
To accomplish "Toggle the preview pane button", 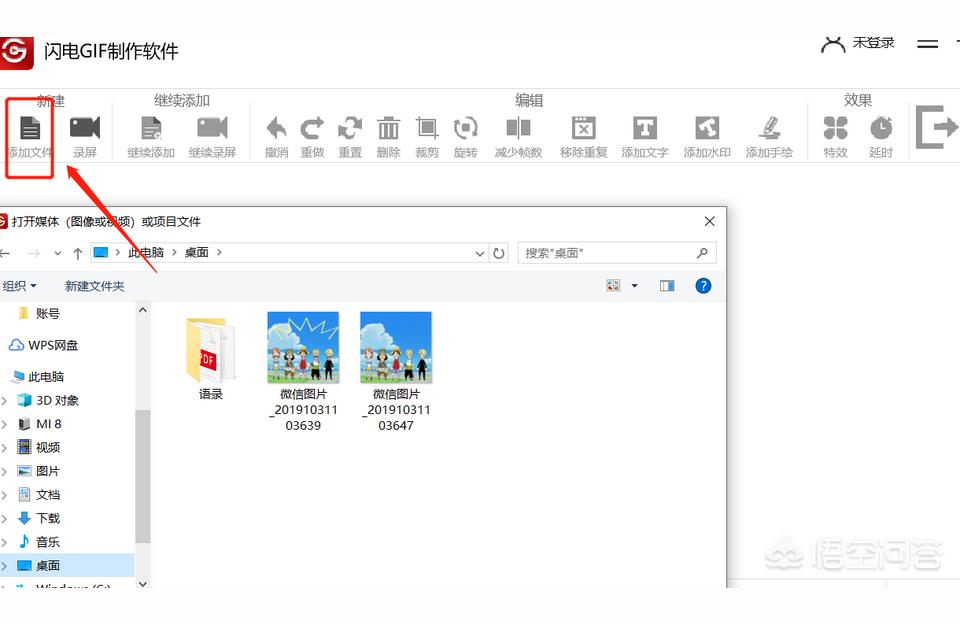I will 667,286.
